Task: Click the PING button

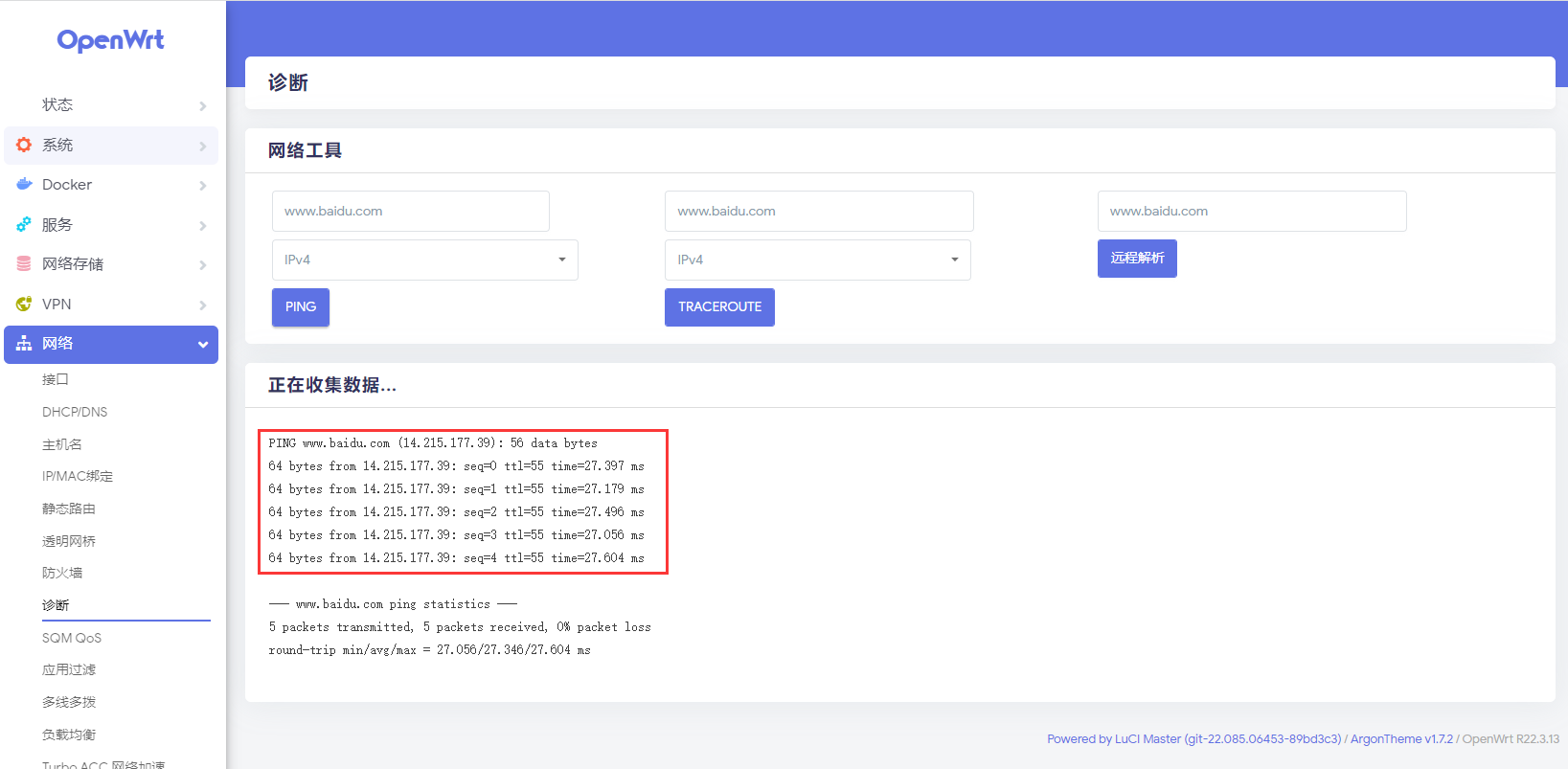Action: (301, 307)
